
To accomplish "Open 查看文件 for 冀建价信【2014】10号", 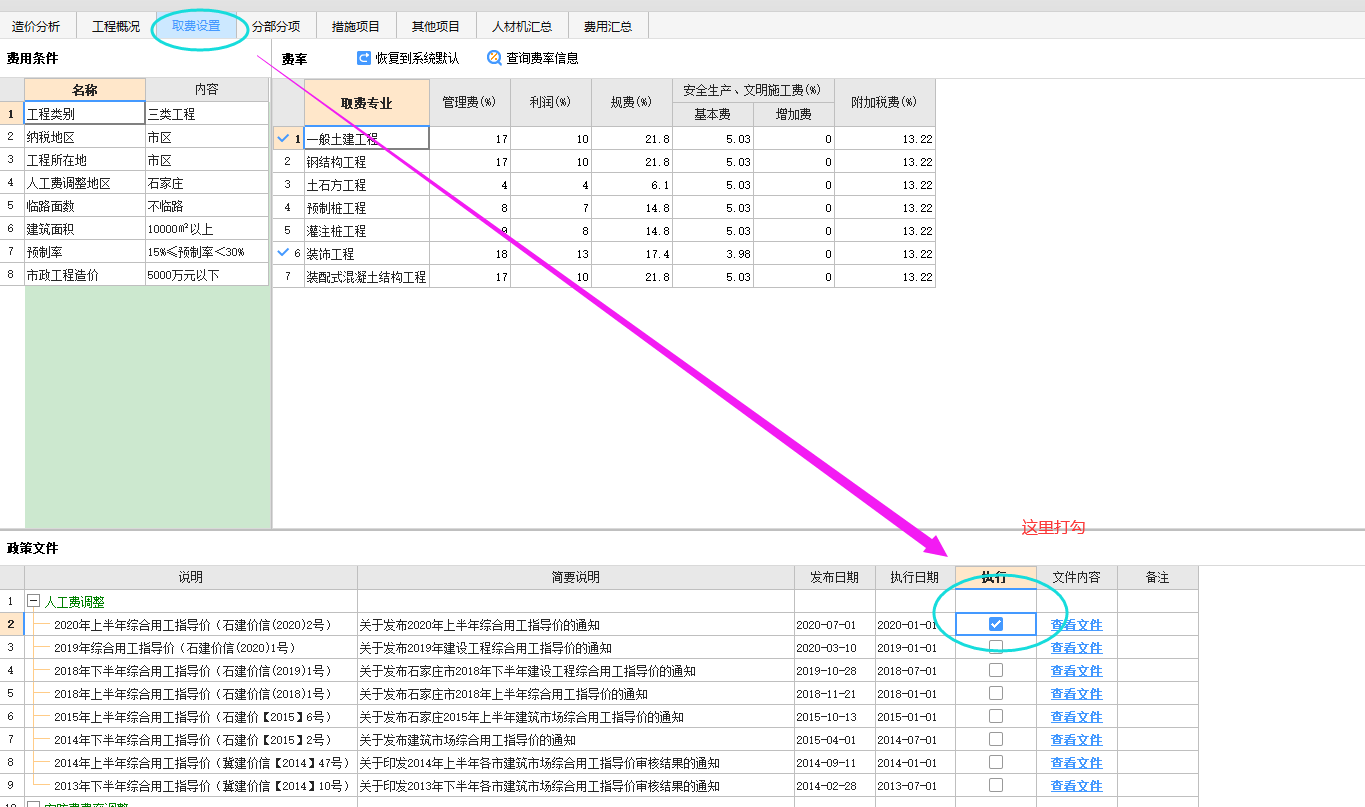I will tap(1076, 786).
